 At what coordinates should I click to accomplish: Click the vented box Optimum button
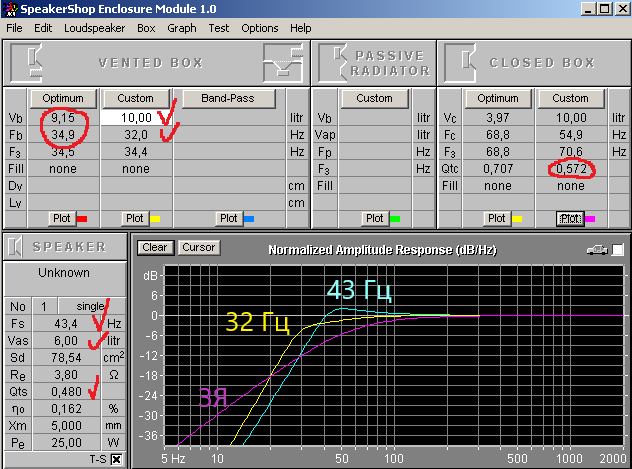63,99
